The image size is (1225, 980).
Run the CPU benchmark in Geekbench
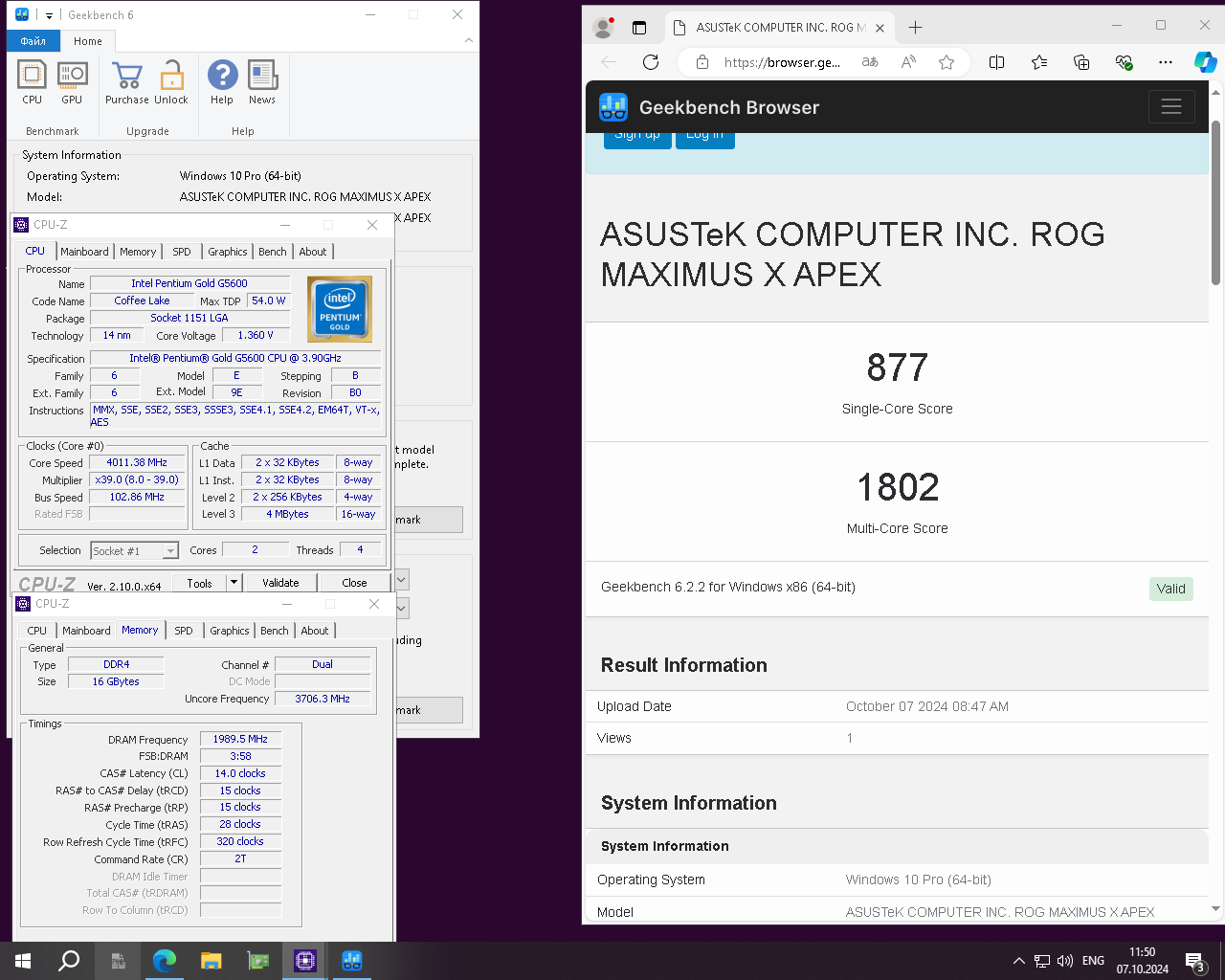tap(32, 81)
